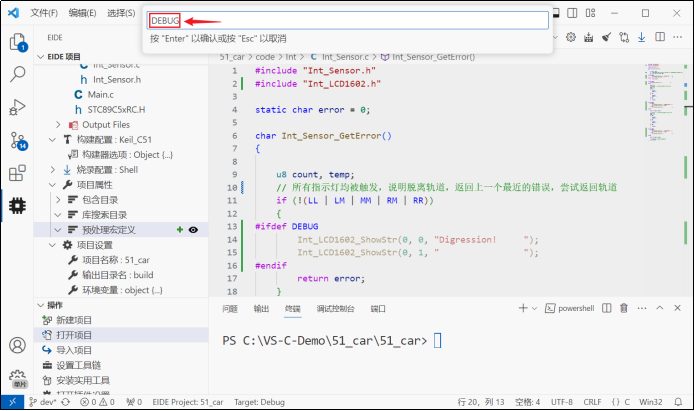Click the compare changes icon in toolbar
695x411 pixels.
point(624,37)
